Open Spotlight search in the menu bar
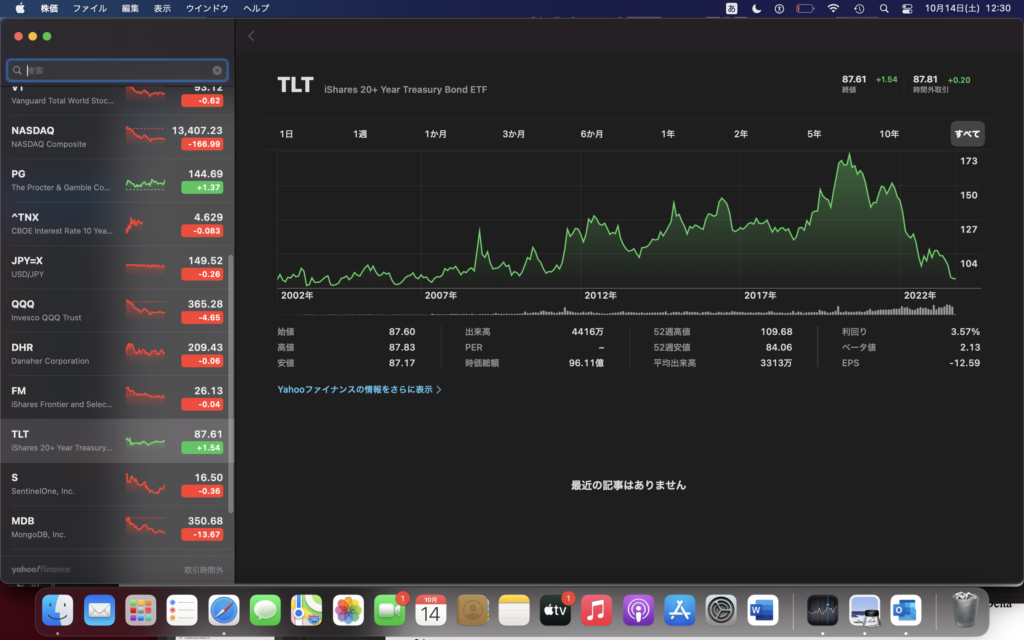Image resolution: width=1024 pixels, height=640 pixels. click(x=883, y=8)
